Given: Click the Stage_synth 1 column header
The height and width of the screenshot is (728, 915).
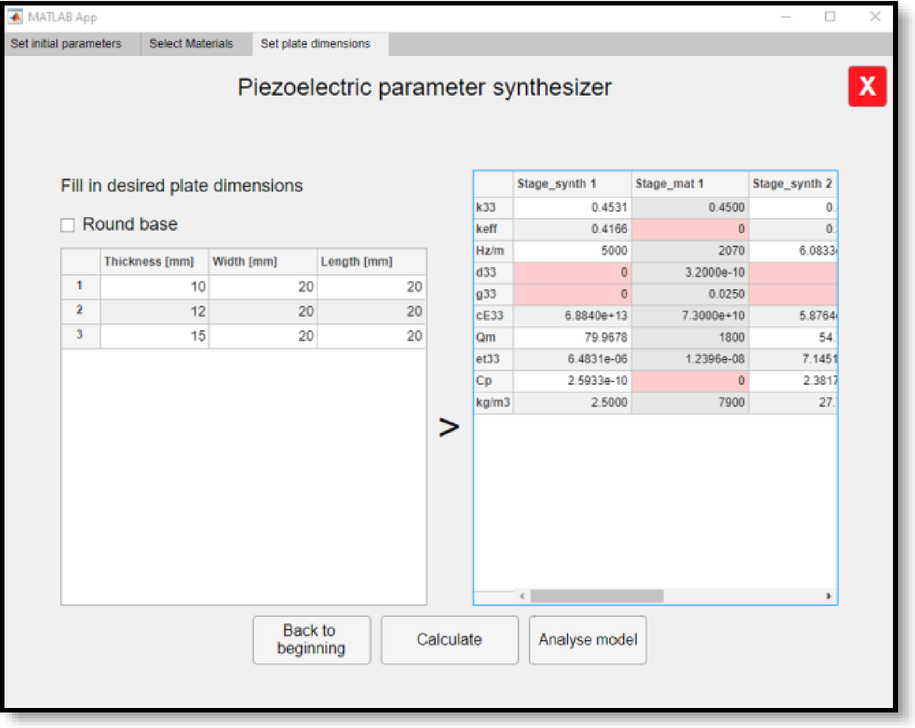Looking at the screenshot, I should pyautogui.click(x=572, y=184).
